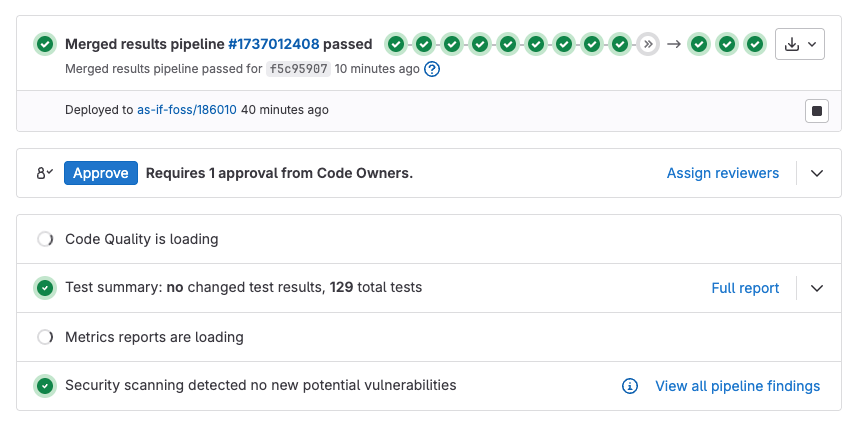Click the last downstream pipeline status icon
855x421 pixels.
(755, 44)
